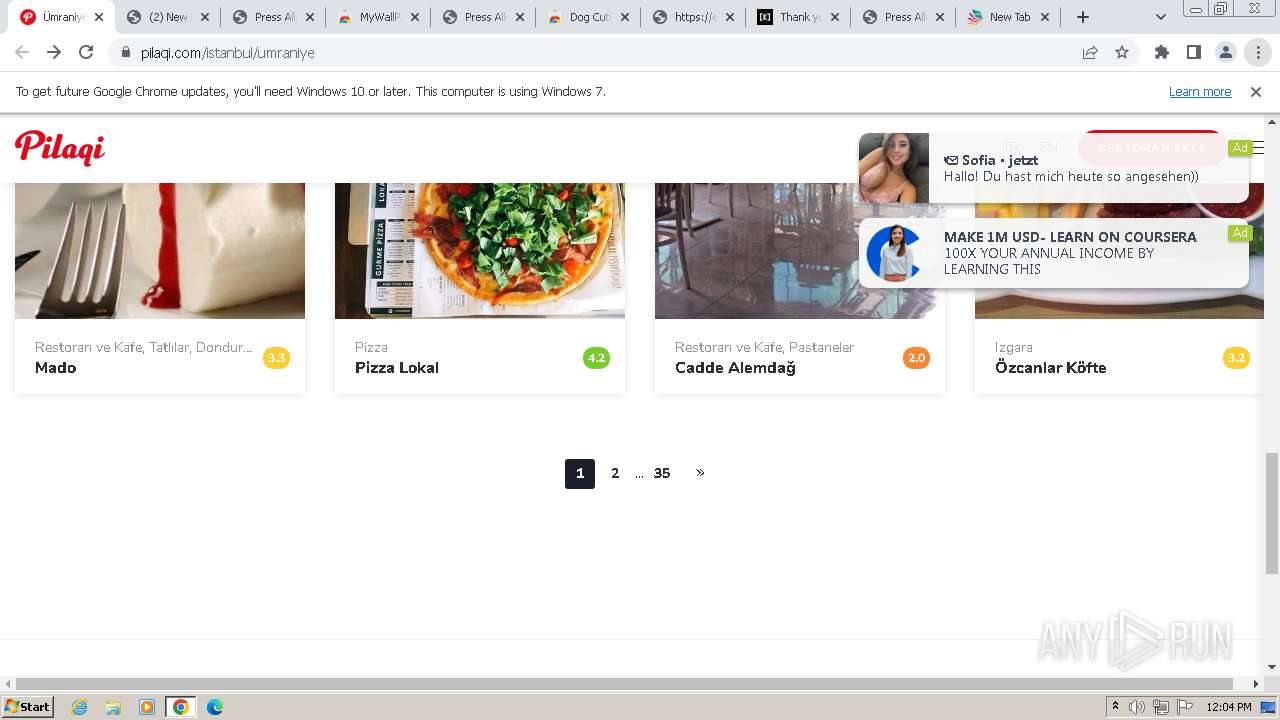
Task: Click the network tray icon
Action: coord(1161,707)
